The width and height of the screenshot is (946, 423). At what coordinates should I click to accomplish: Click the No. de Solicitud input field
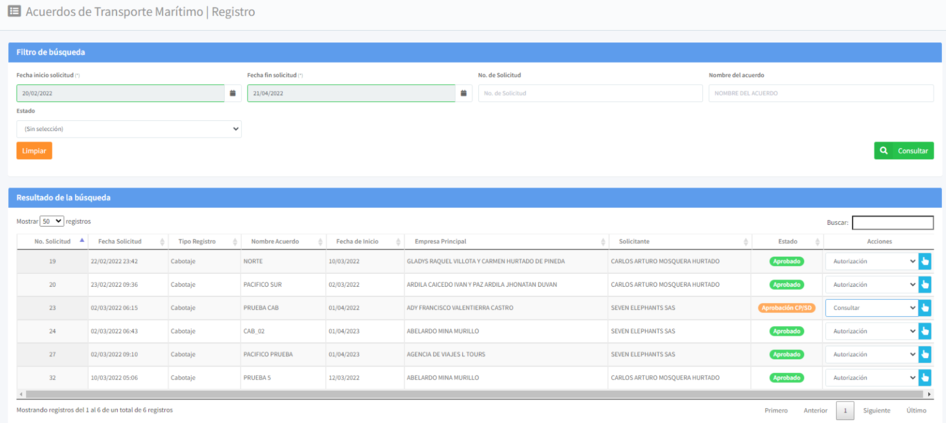coord(590,93)
